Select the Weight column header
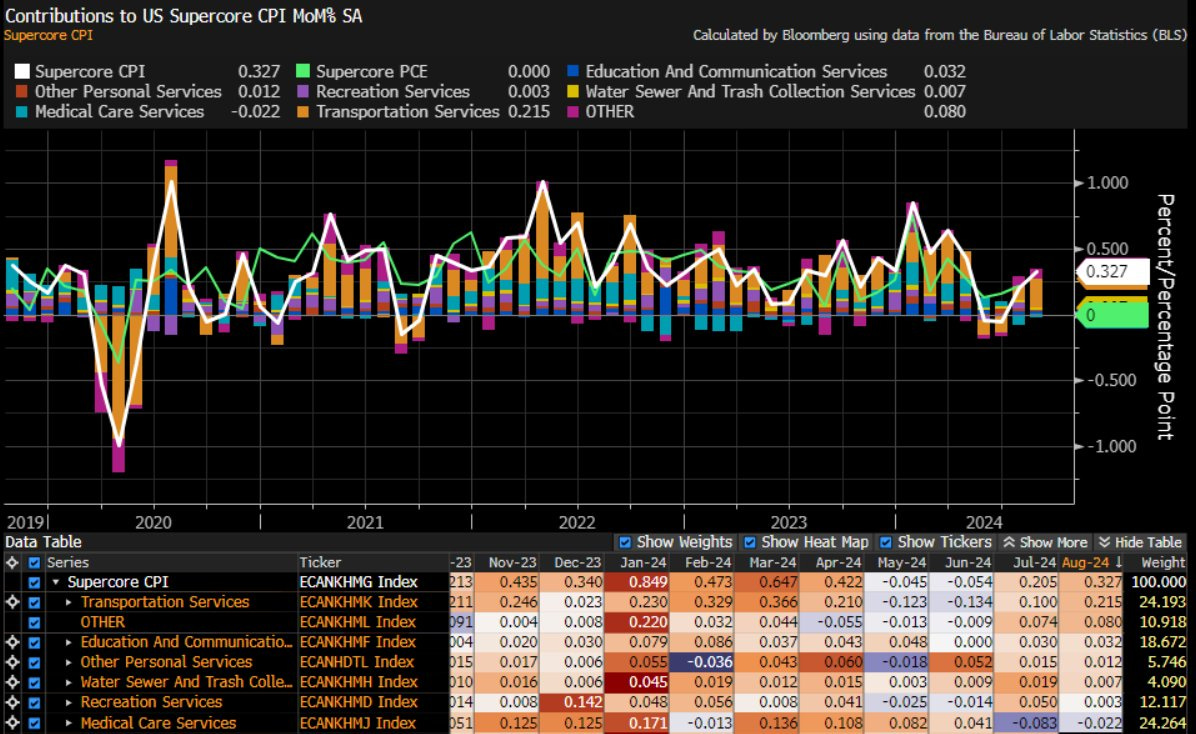Image resolution: width=1196 pixels, height=734 pixels. click(1162, 562)
